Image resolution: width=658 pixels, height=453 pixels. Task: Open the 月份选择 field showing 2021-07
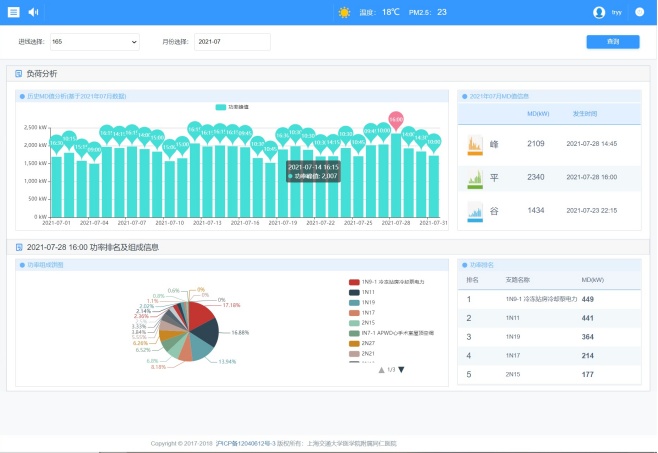[x=232, y=42]
